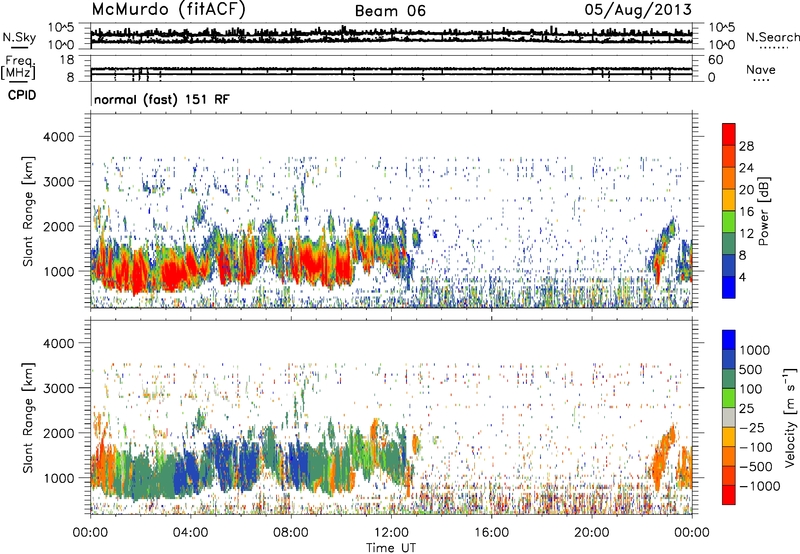Click the 12 dB power colorbar label
The image size is (800, 554).
click(x=746, y=234)
